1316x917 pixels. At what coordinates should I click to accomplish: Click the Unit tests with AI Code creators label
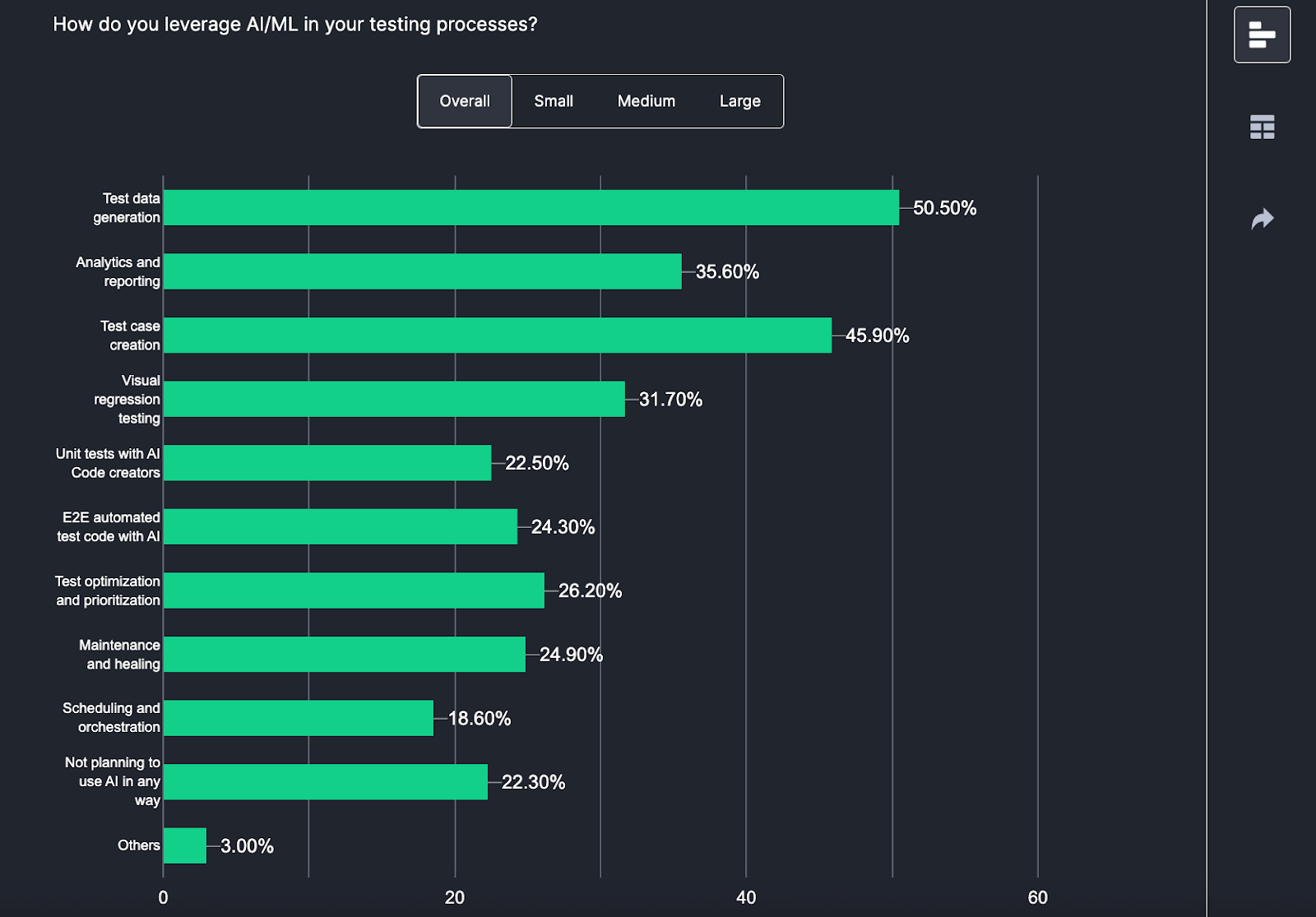[x=107, y=463]
